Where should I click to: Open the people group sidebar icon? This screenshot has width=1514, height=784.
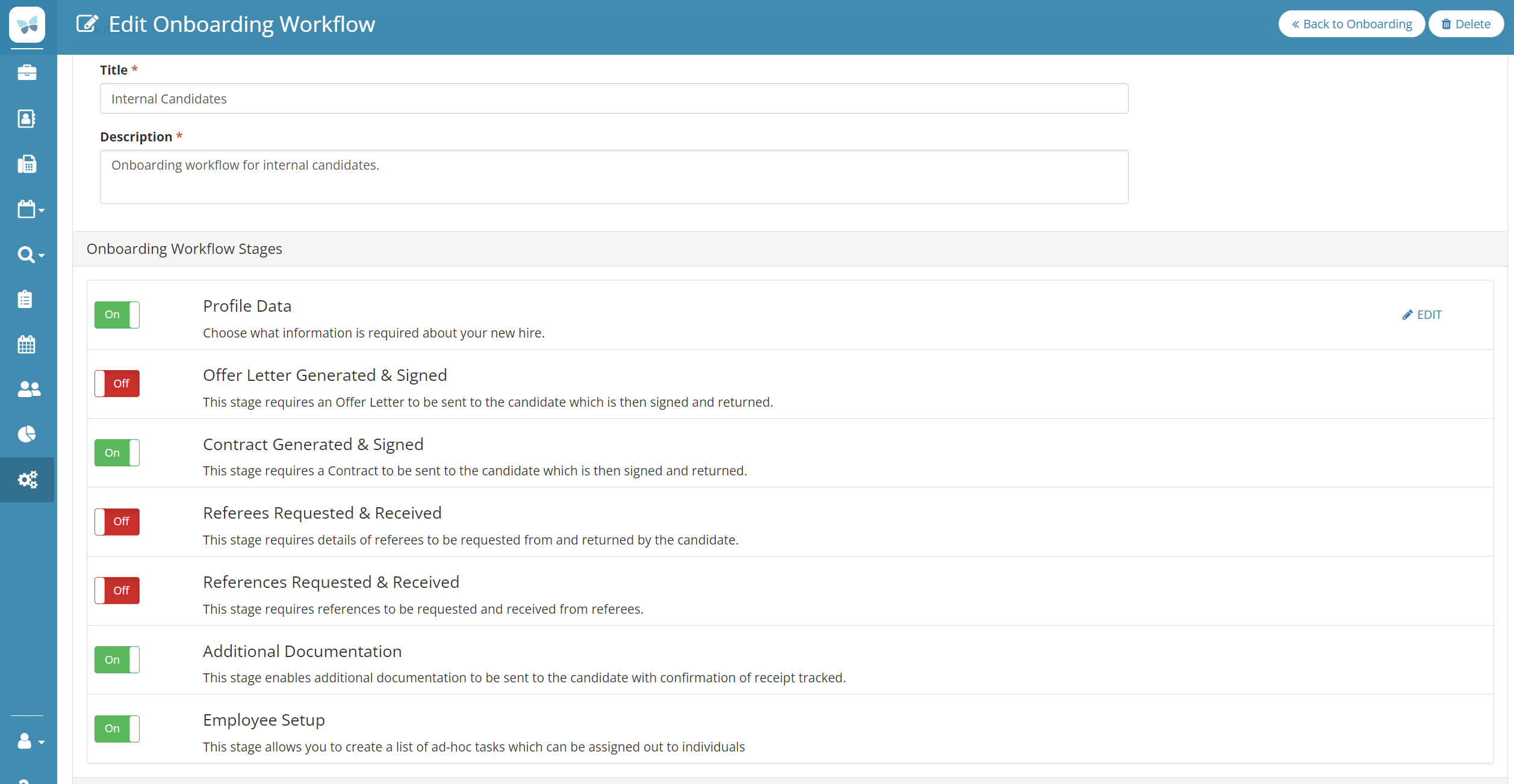pos(28,389)
